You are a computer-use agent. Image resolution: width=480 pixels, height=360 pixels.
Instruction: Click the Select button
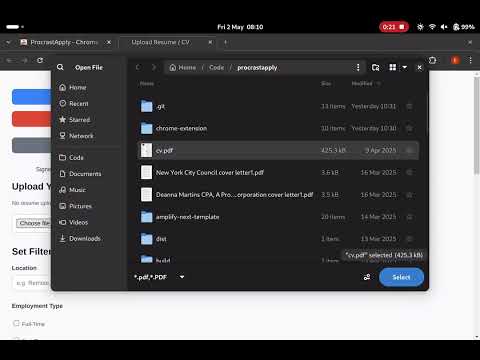tap(401, 277)
